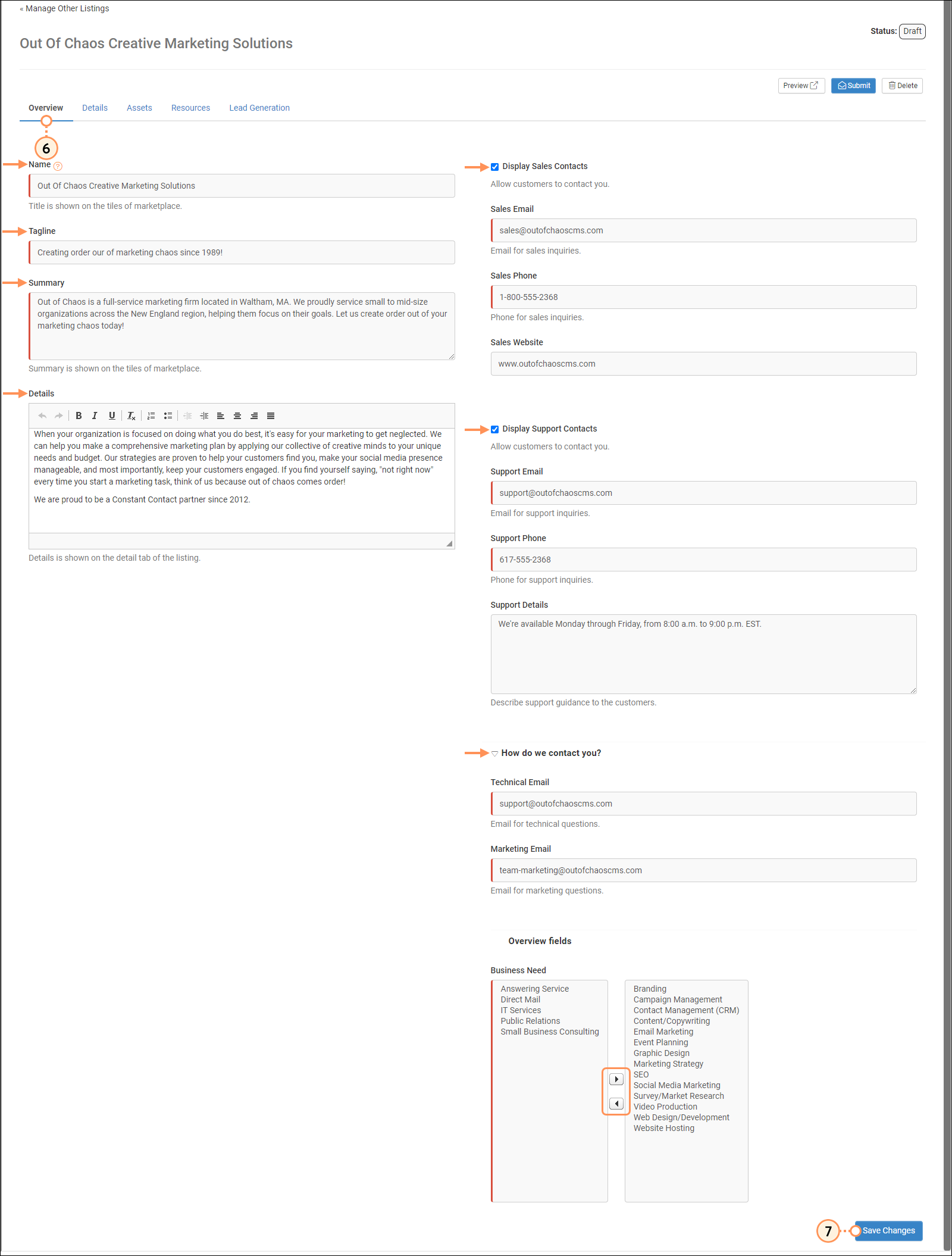Insert a numbered list in Details
This screenshot has width=952, height=1256.
[151, 416]
